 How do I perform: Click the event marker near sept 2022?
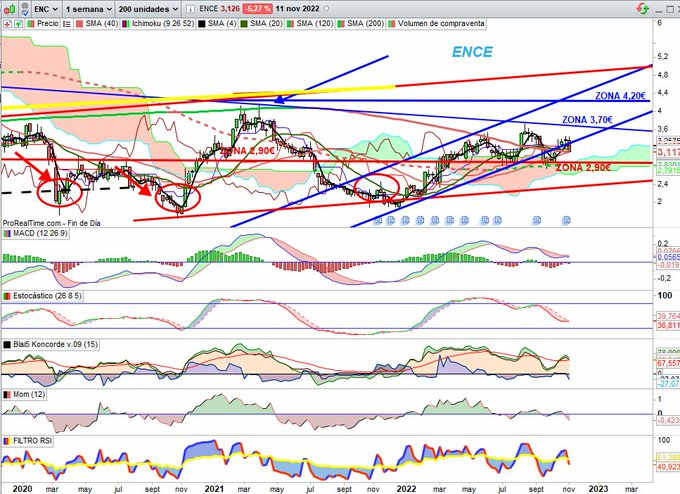(537, 220)
